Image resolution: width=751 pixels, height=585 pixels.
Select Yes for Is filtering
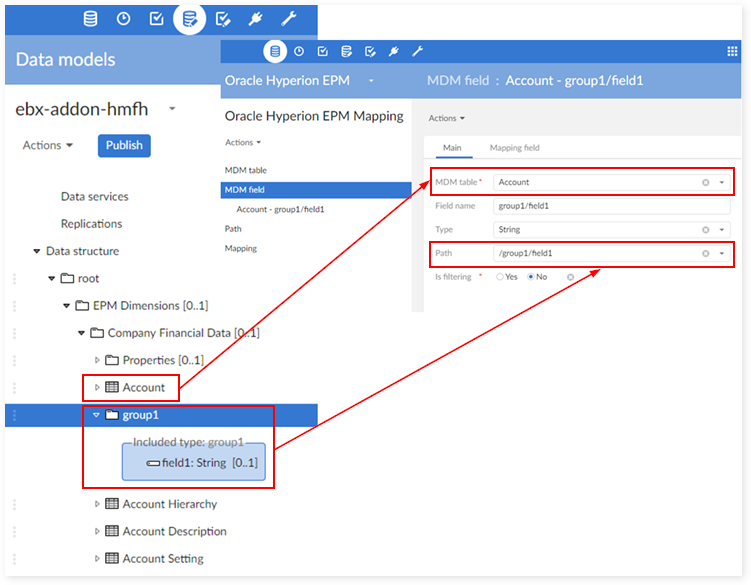[500, 277]
